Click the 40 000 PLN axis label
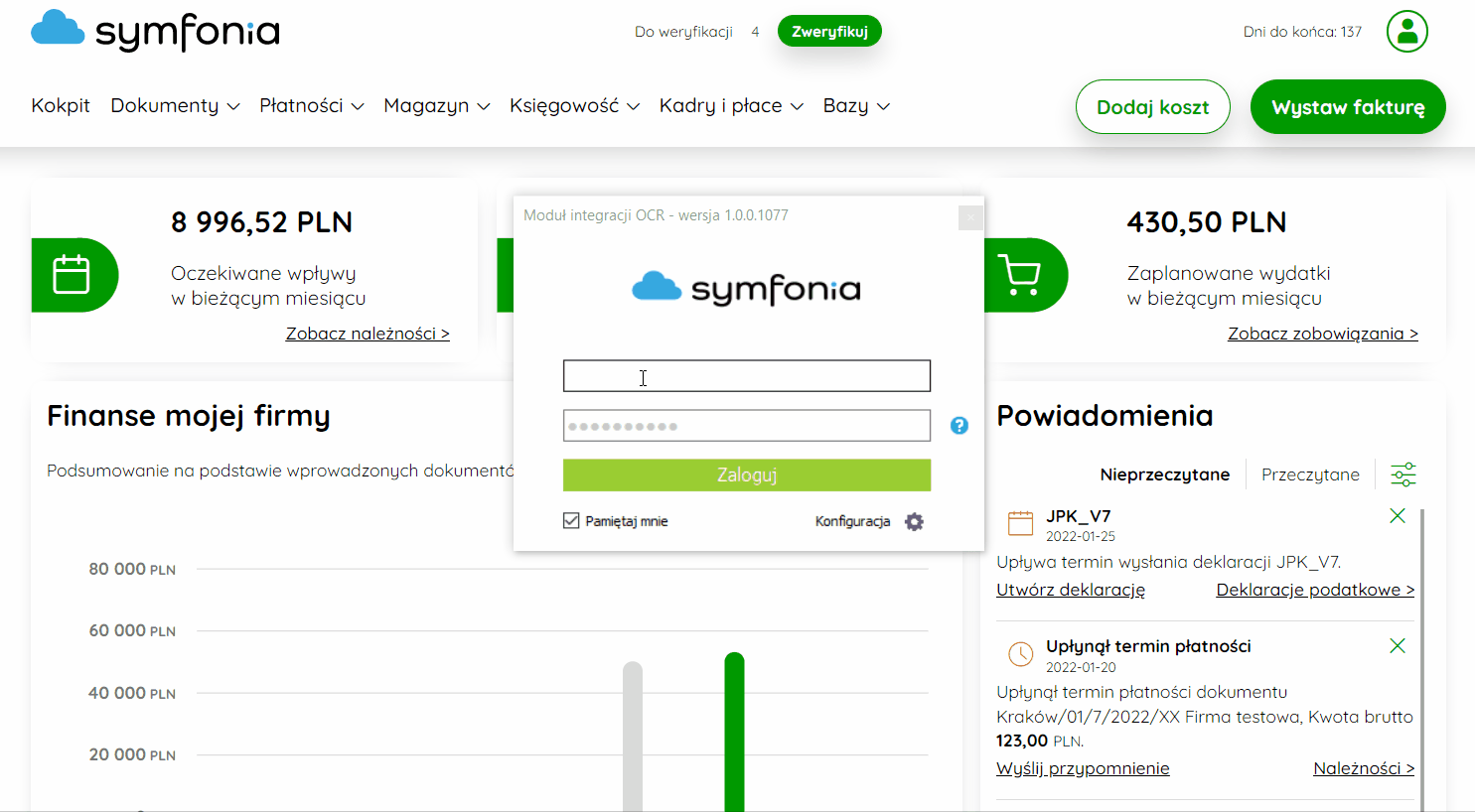This screenshot has width=1475, height=812. 132,693
